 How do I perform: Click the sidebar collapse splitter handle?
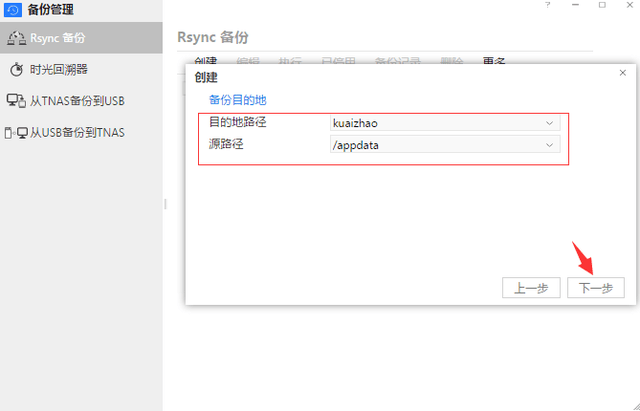click(x=165, y=205)
